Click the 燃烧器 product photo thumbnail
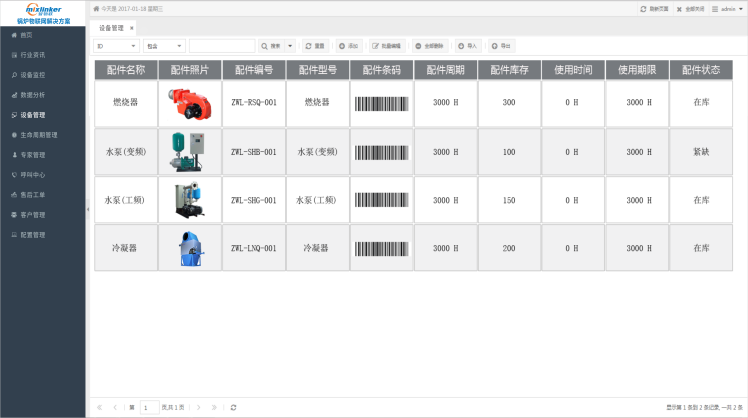This screenshot has height=418, width=748. [189, 102]
